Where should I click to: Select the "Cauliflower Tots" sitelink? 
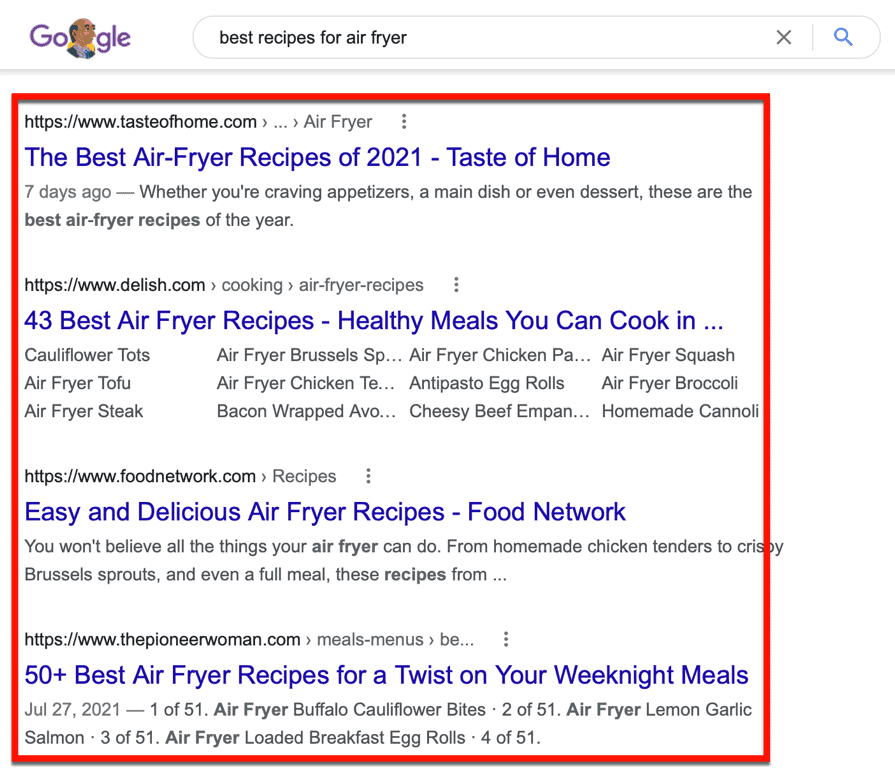click(87, 355)
